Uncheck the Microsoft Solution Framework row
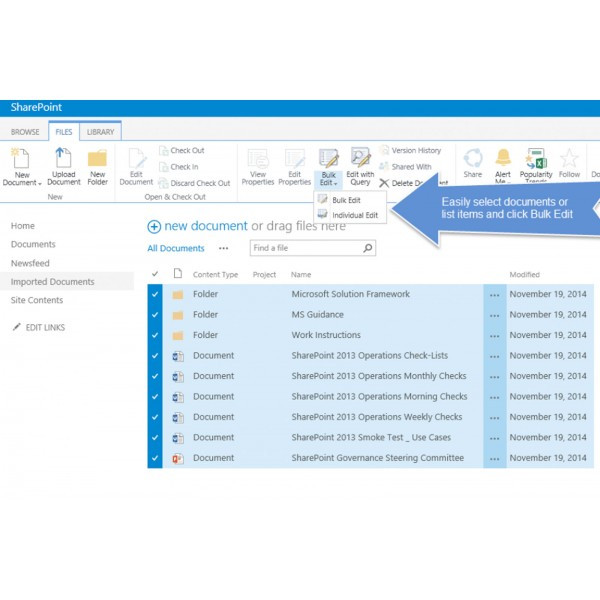Screen dimensions: 600x600 point(155,294)
